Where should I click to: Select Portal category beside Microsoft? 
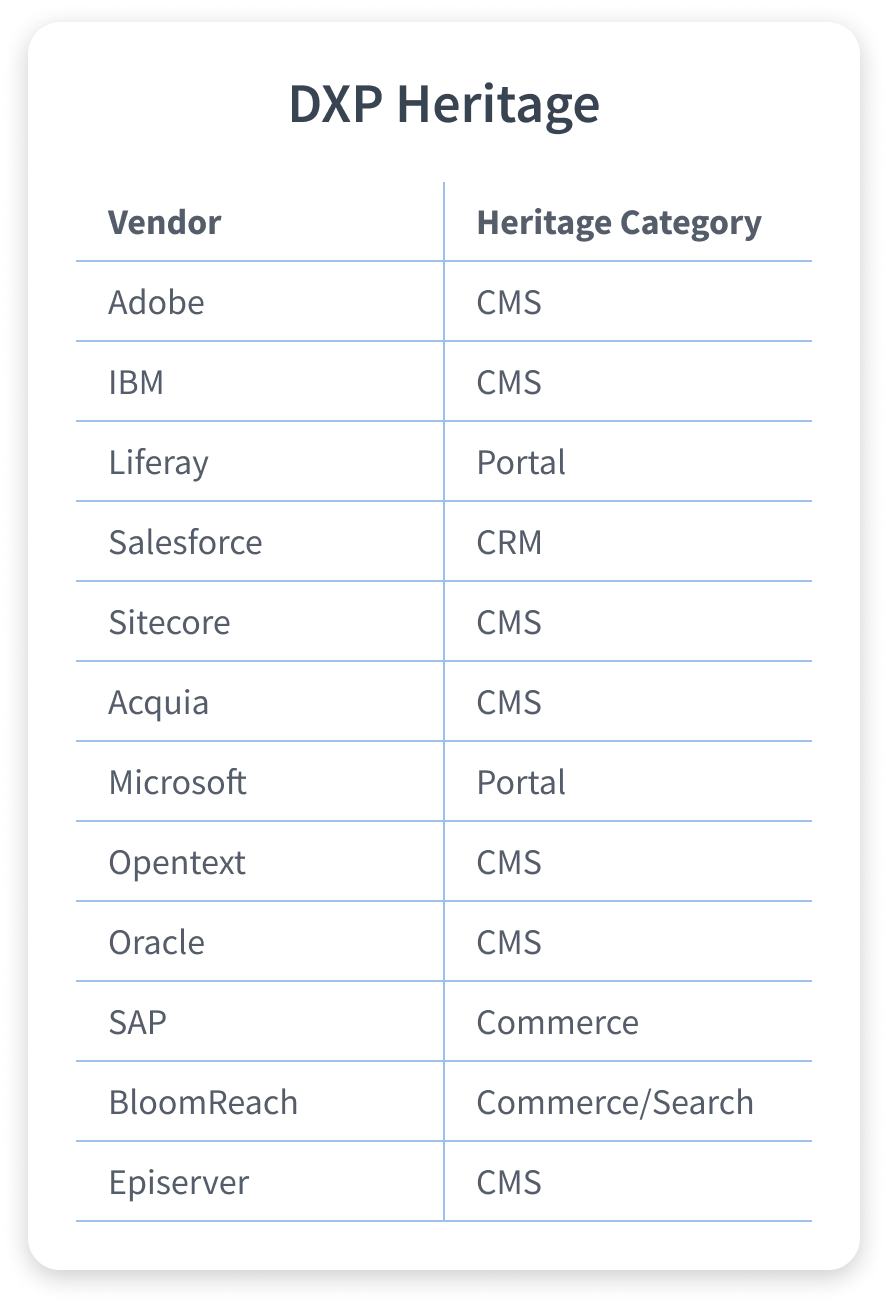pos(521,782)
